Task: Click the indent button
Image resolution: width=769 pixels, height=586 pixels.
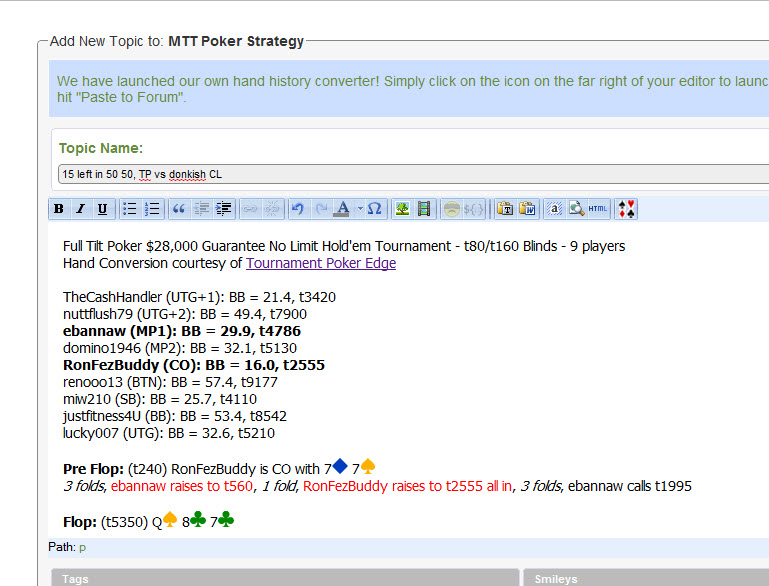Action: [224, 209]
